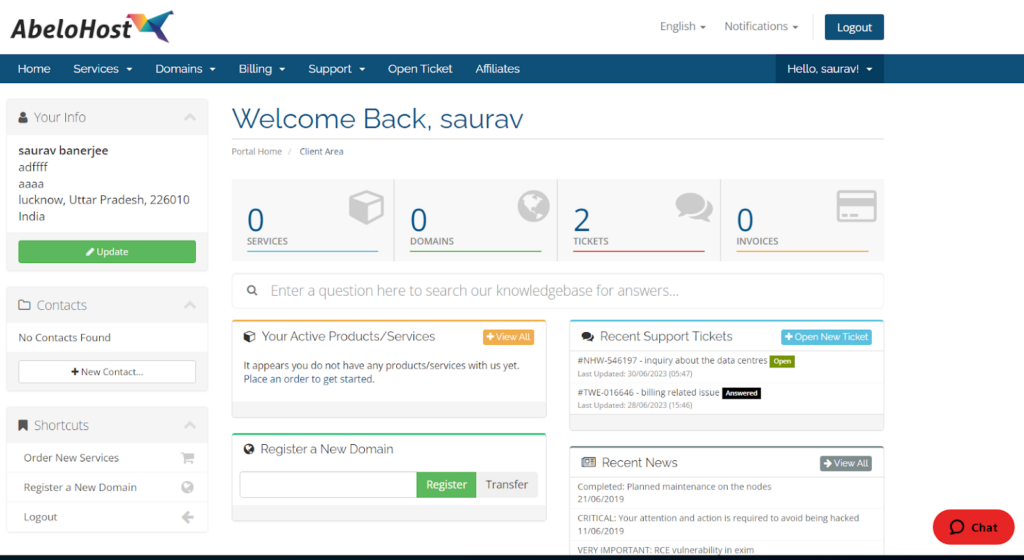The height and width of the screenshot is (560, 1024).
Task: Click the green Register button
Action: [x=446, y=485]
